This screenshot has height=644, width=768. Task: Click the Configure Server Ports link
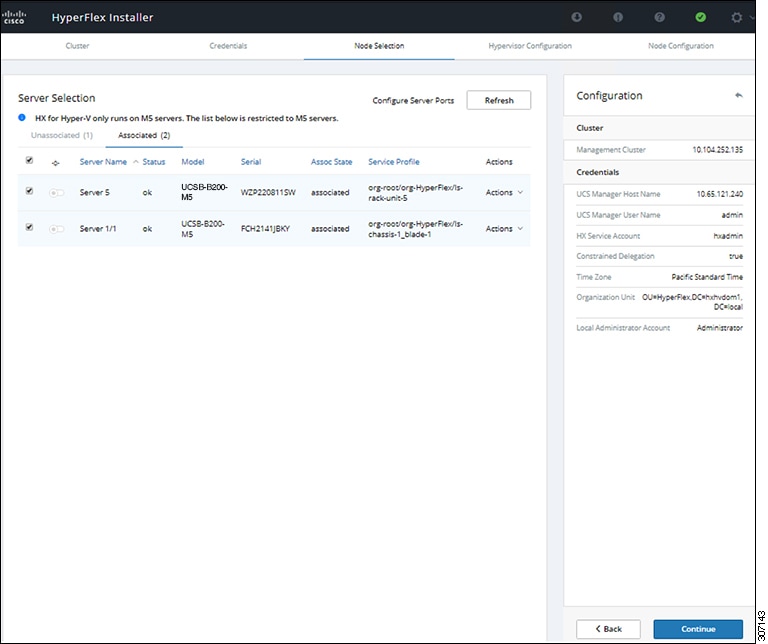(x=413, y=101)
